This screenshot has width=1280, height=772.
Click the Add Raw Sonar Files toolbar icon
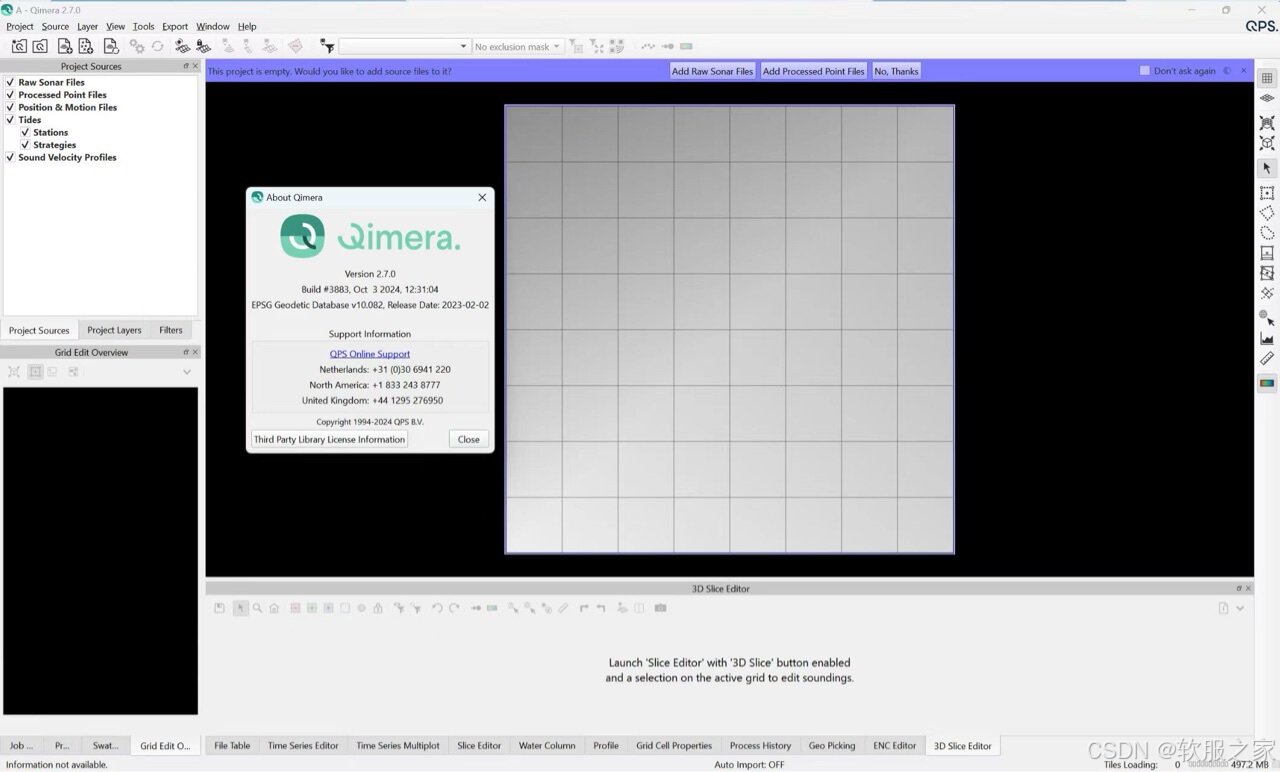[x=65, y=46]
